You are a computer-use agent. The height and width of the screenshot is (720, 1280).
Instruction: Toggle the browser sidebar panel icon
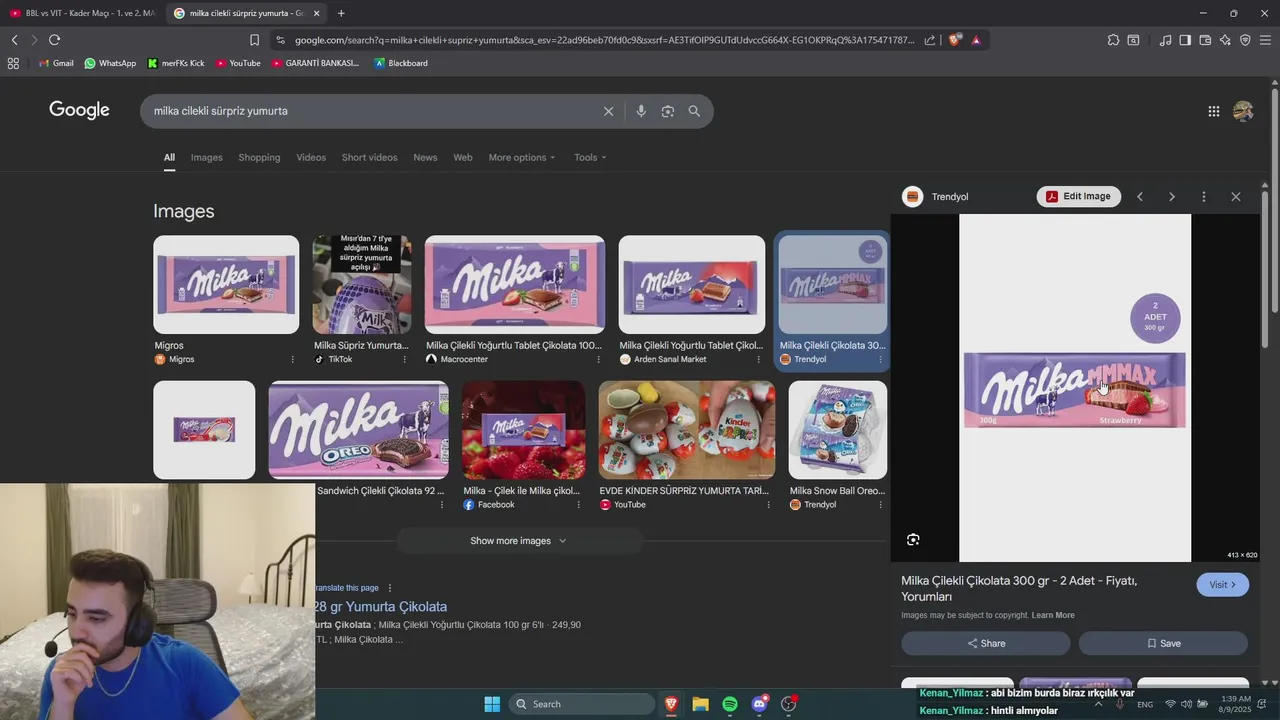(x=1185, y=40)
